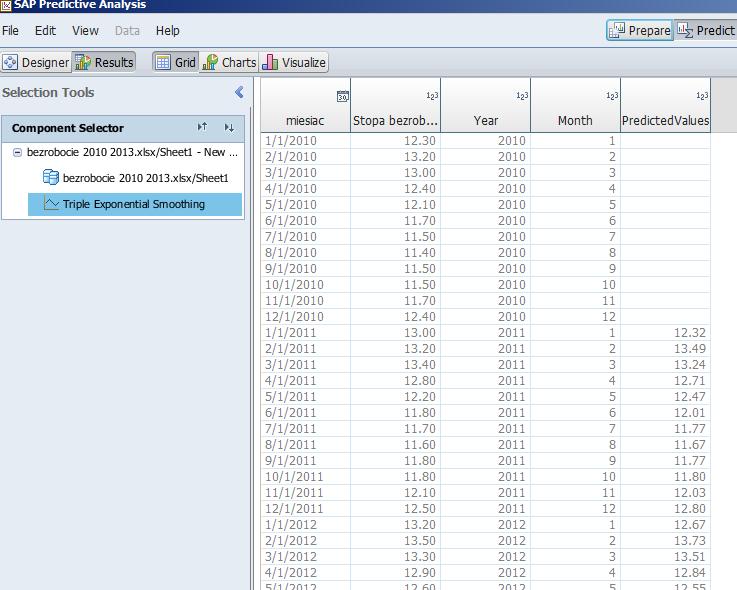This screenshot has height=590, width=737.
Task: Click the line chart icon of Triple Exponential Smoothing
Action: point(51,203)
